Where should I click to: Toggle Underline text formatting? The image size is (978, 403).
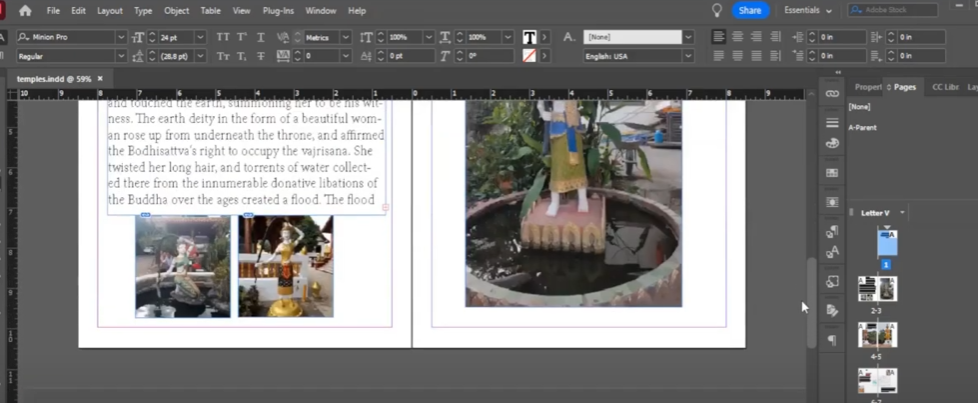pyautogui.click(x=262, y=37)
